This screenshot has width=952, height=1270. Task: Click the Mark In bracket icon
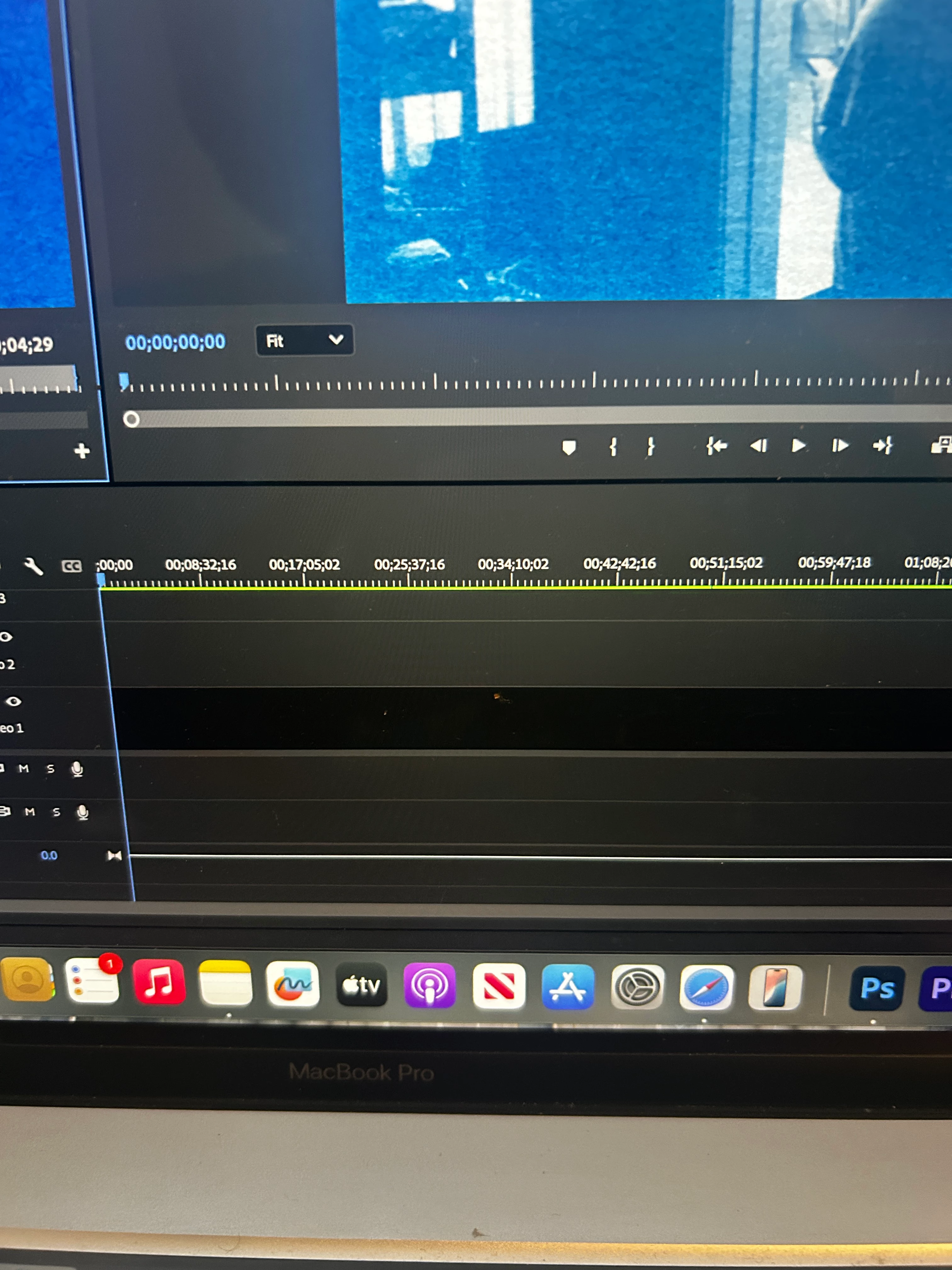tap(613, 447)
